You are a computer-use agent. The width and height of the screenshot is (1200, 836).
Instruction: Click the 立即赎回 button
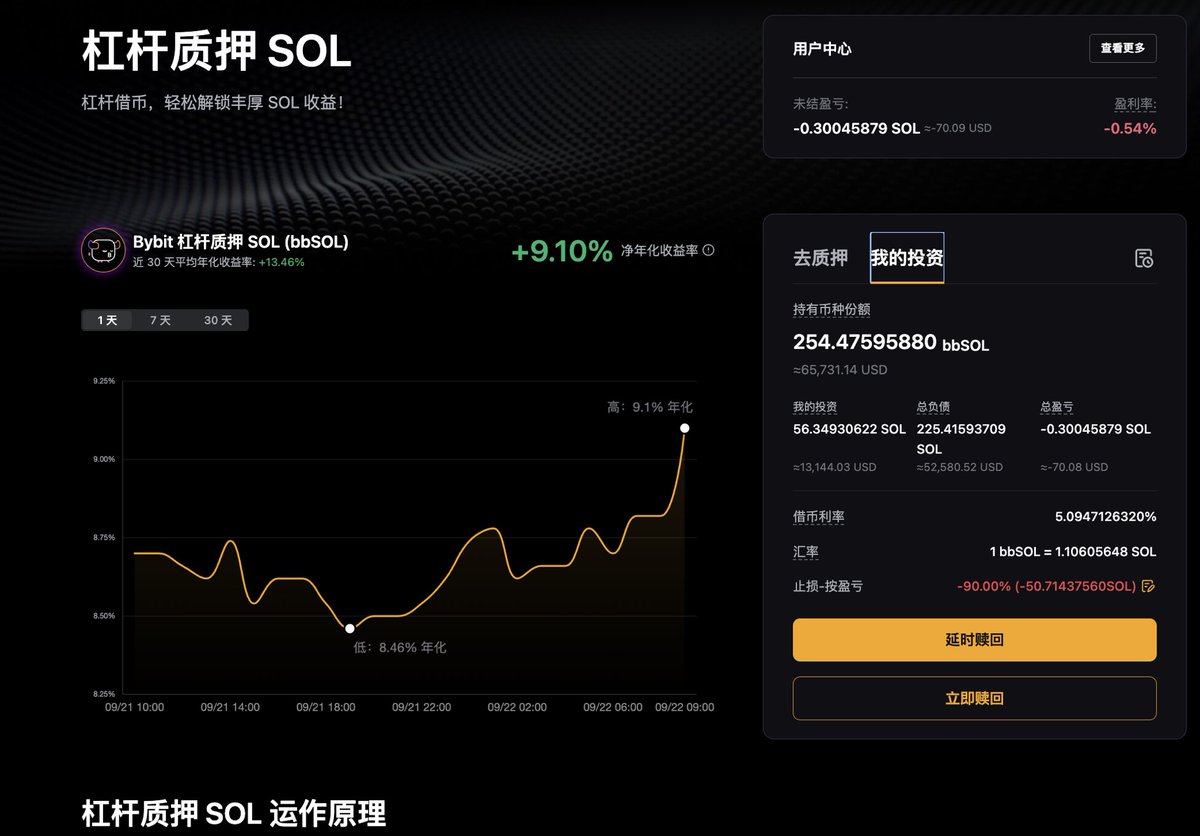tap(975, 699)
